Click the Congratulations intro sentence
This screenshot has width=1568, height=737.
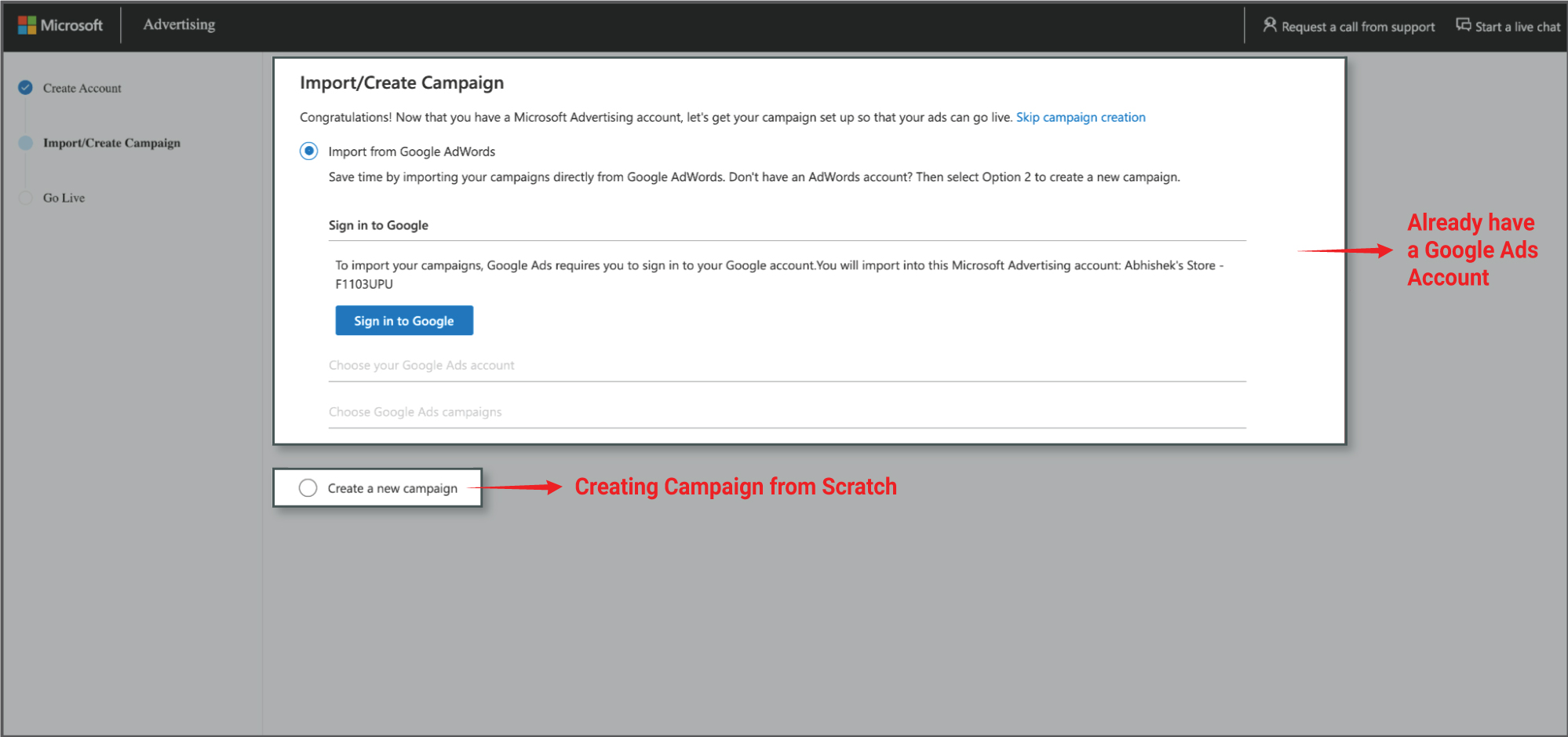[656, 117]
